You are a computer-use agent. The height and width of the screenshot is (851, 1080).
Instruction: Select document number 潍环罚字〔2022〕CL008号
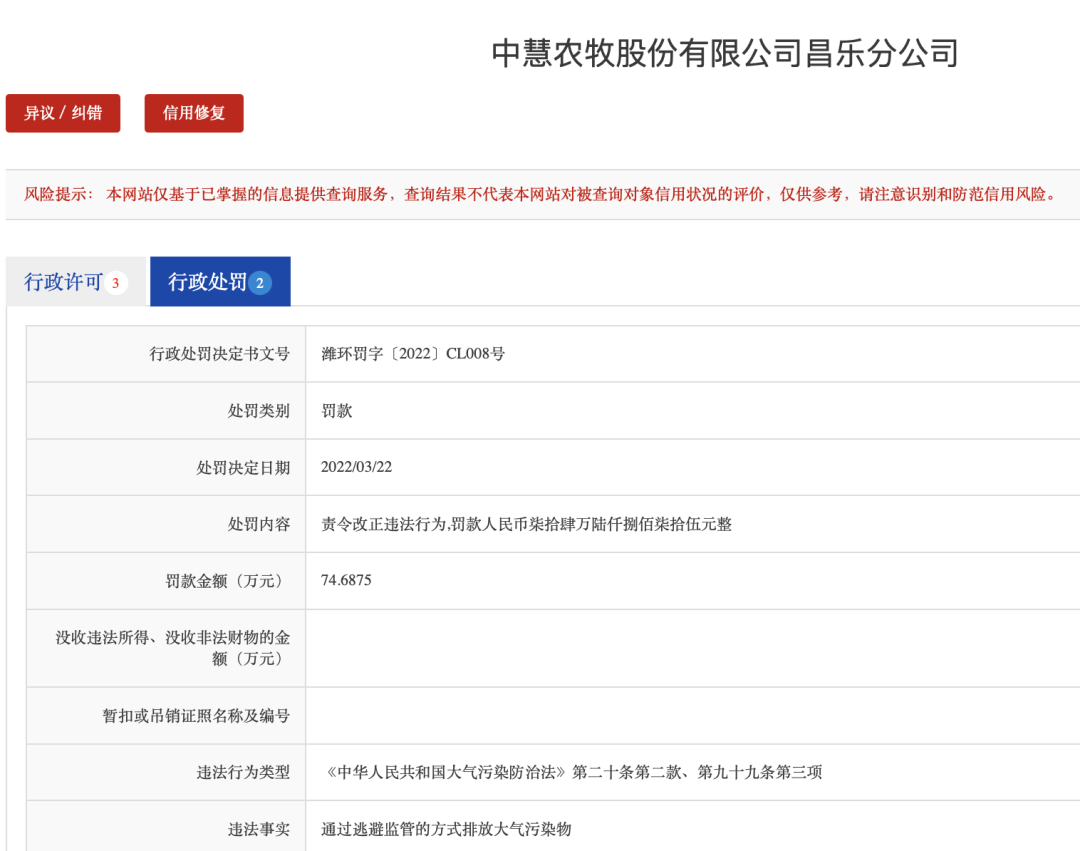tap(413, 354)
